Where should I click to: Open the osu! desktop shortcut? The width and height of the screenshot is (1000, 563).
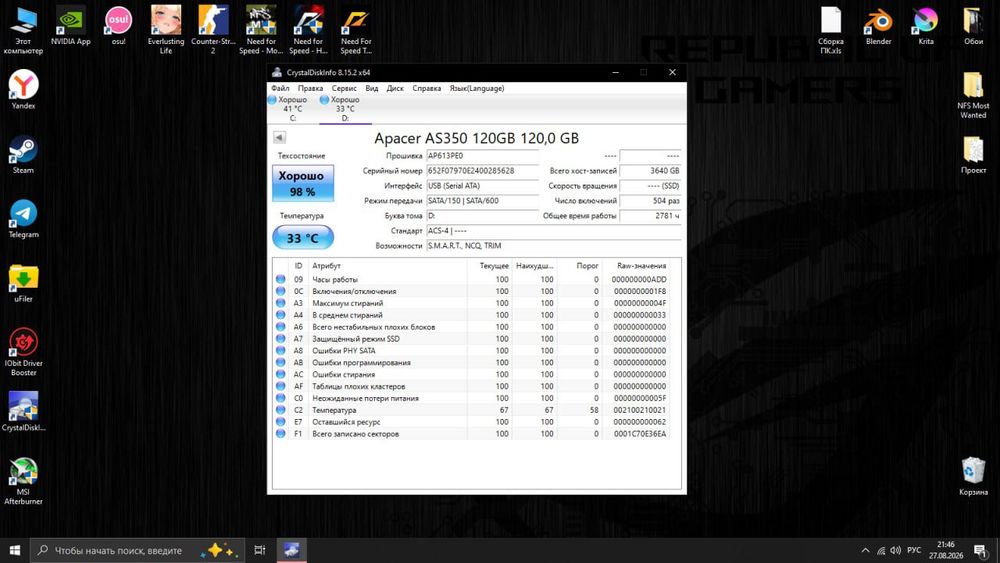(119, 26)
